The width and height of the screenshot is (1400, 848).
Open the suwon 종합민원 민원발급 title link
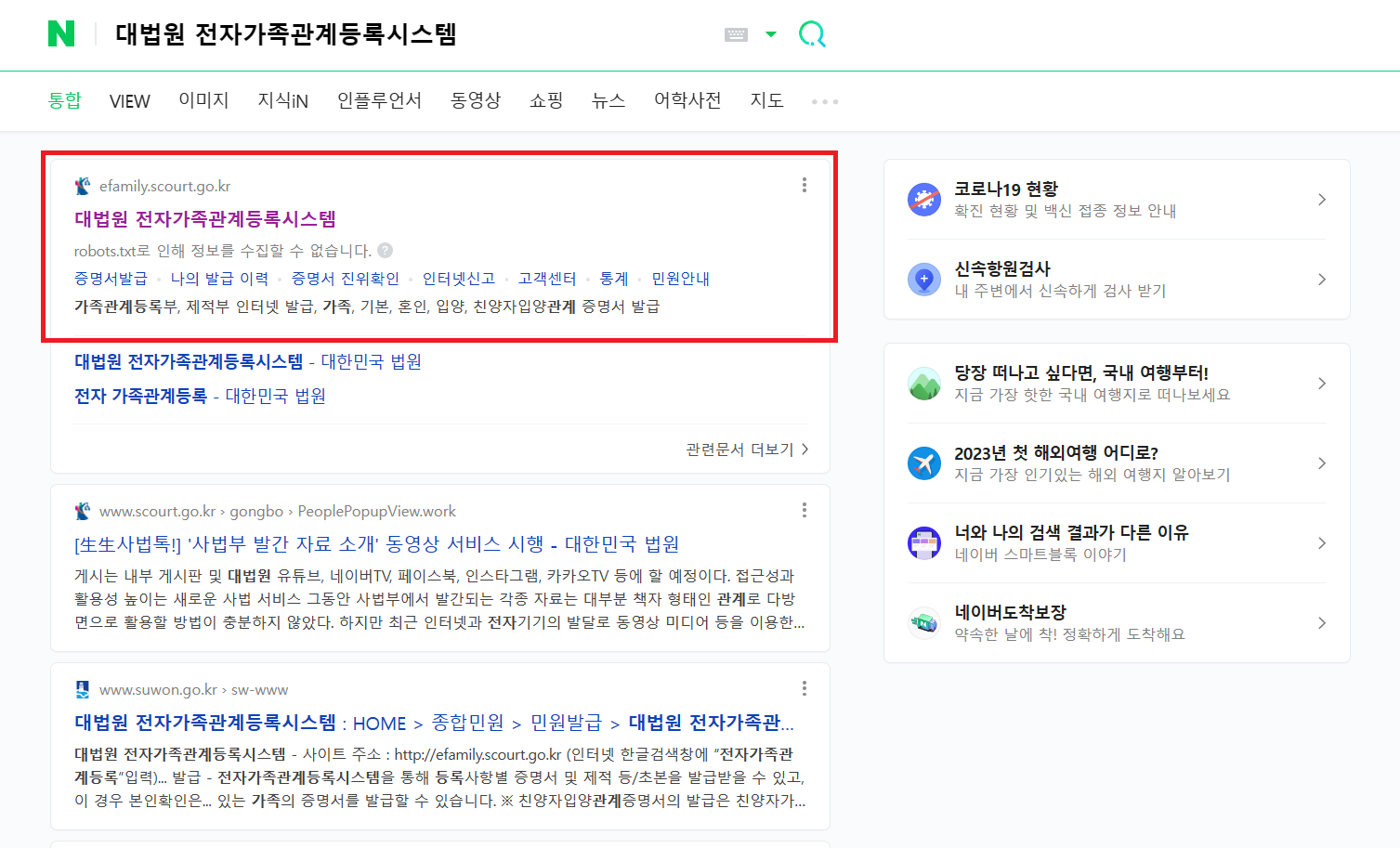(434, 723)
